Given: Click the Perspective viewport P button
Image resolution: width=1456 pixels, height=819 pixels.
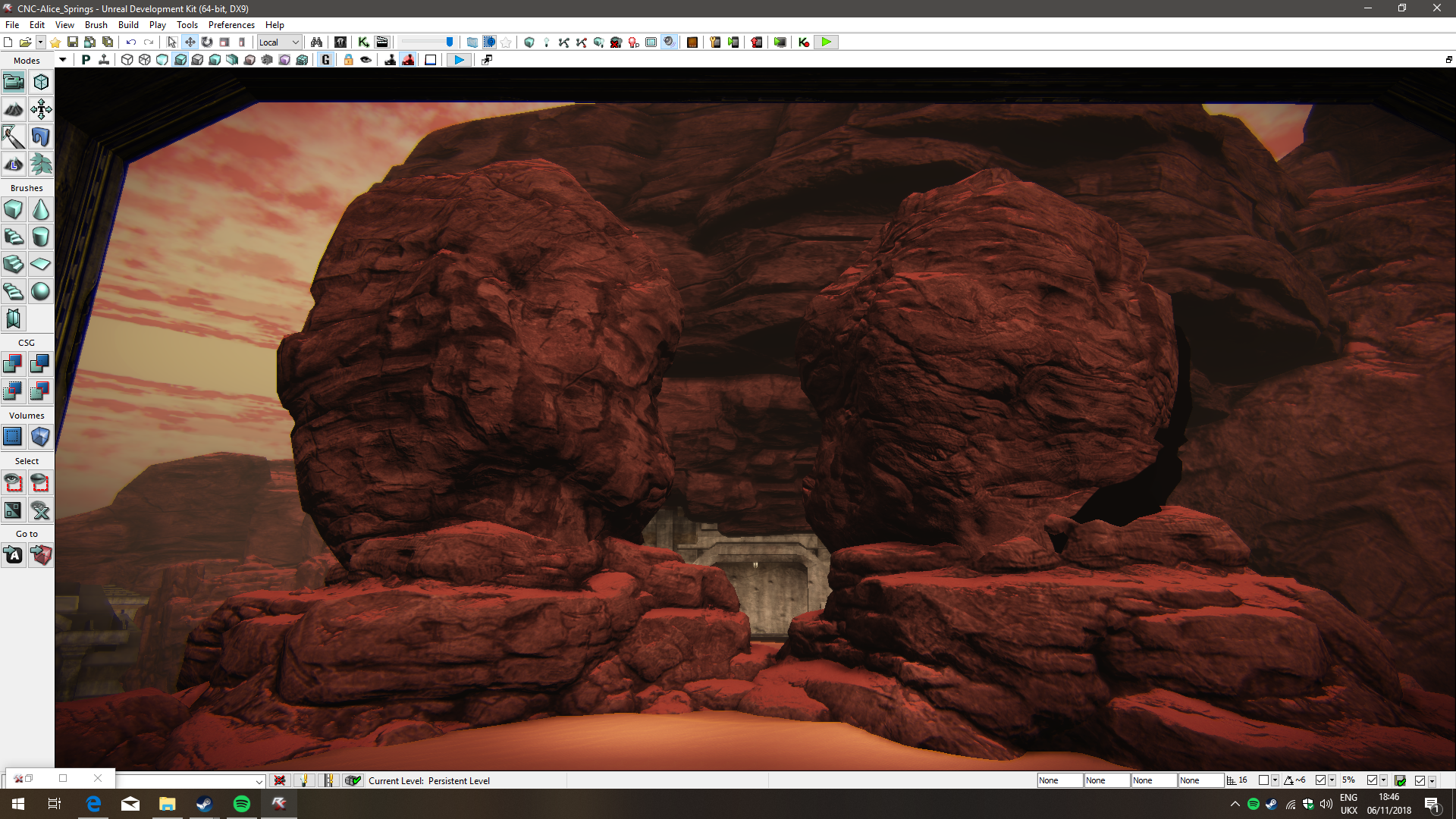Looking at the screenshot, I should click(86, 60).
